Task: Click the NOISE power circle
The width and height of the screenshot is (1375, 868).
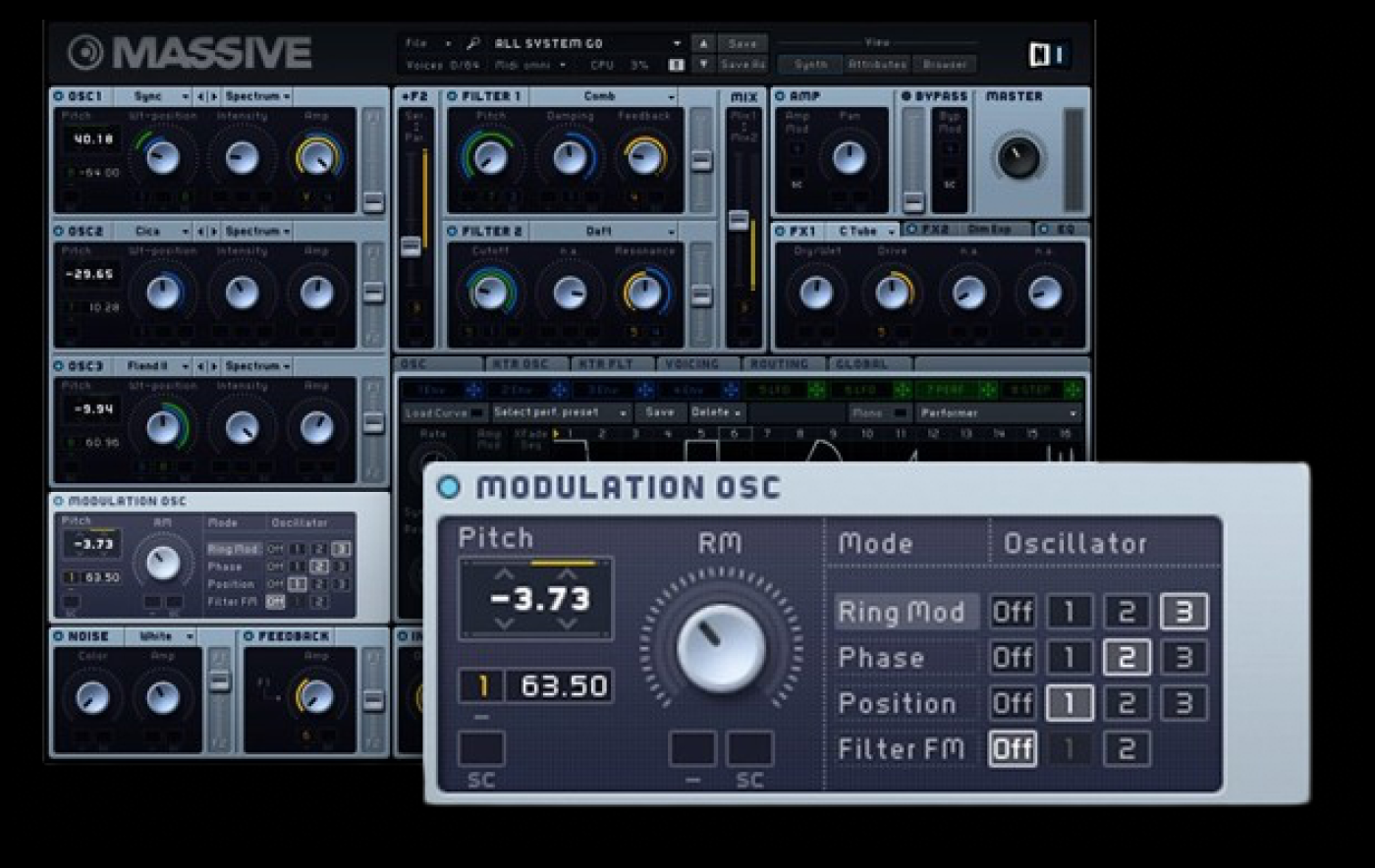Action: [x=59, y=636]
